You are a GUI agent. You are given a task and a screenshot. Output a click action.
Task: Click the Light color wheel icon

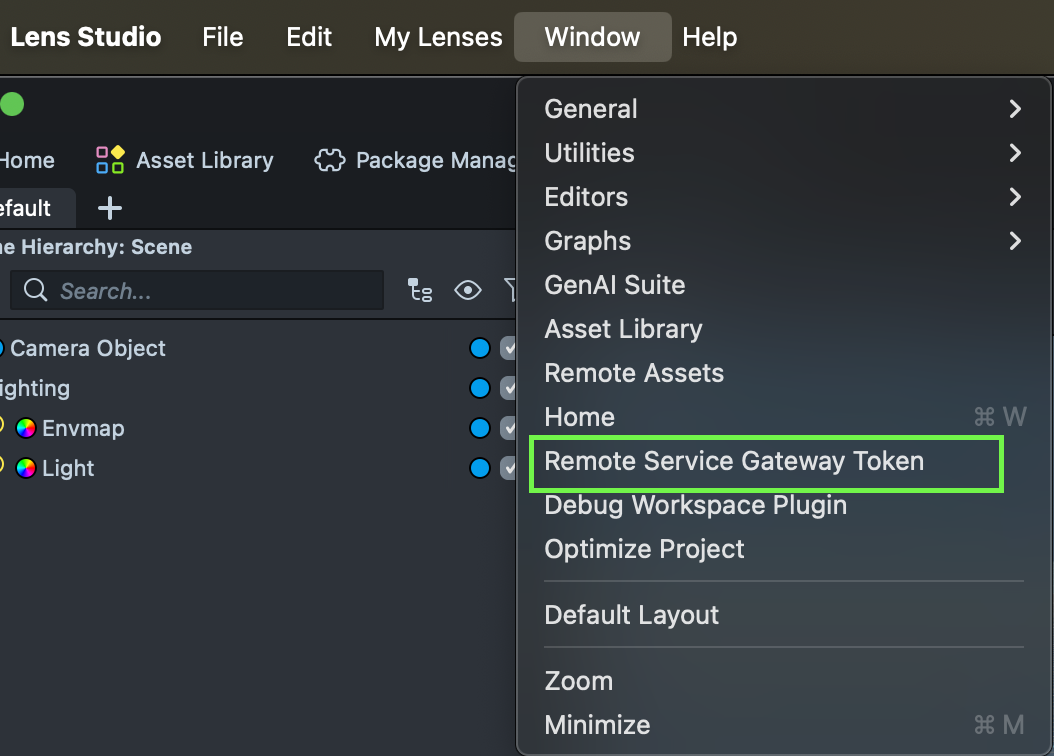[x=26, y=468]
